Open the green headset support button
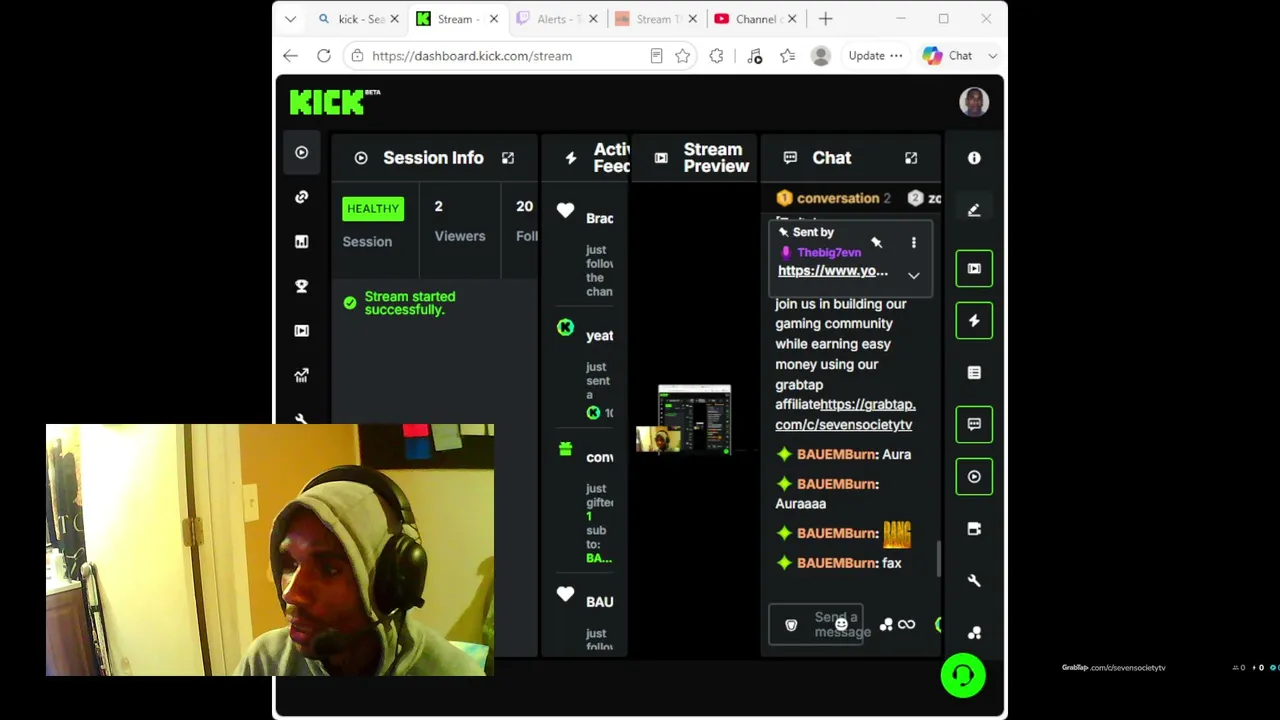This screenshot has height=720, width=1280. (x=963, y=675)
